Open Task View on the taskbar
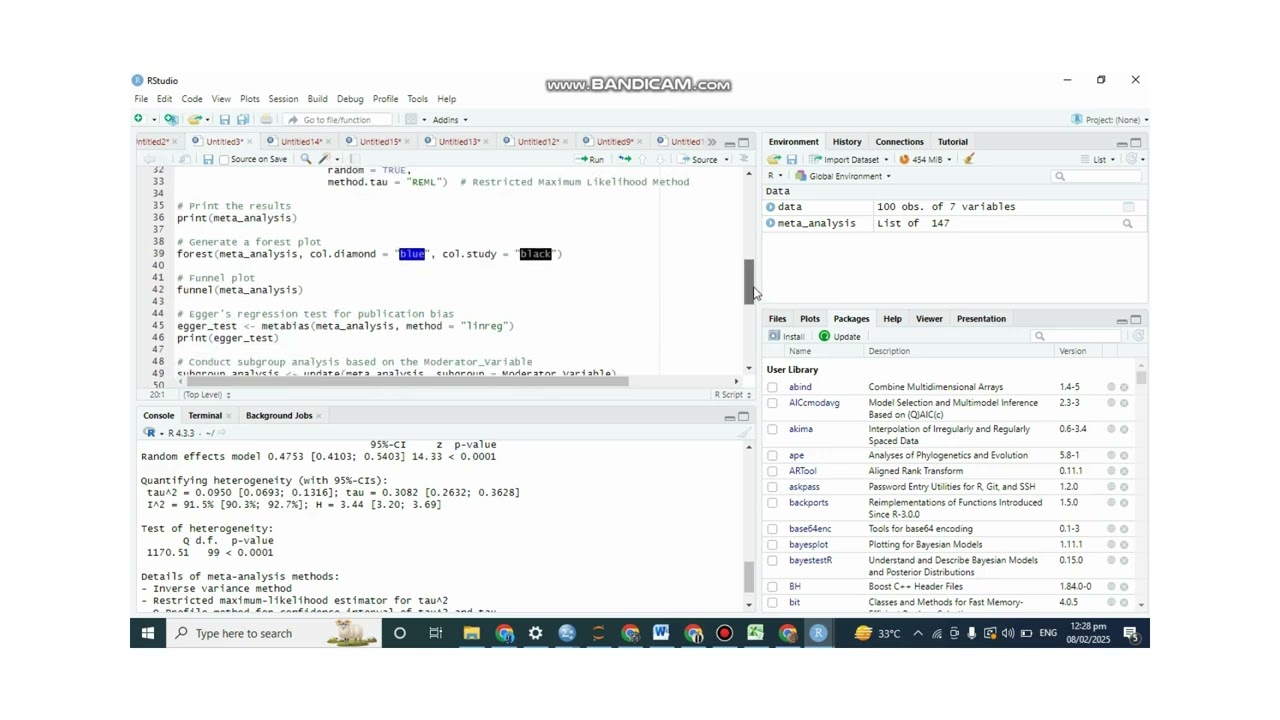1280x720 pixels. point(436,633)
